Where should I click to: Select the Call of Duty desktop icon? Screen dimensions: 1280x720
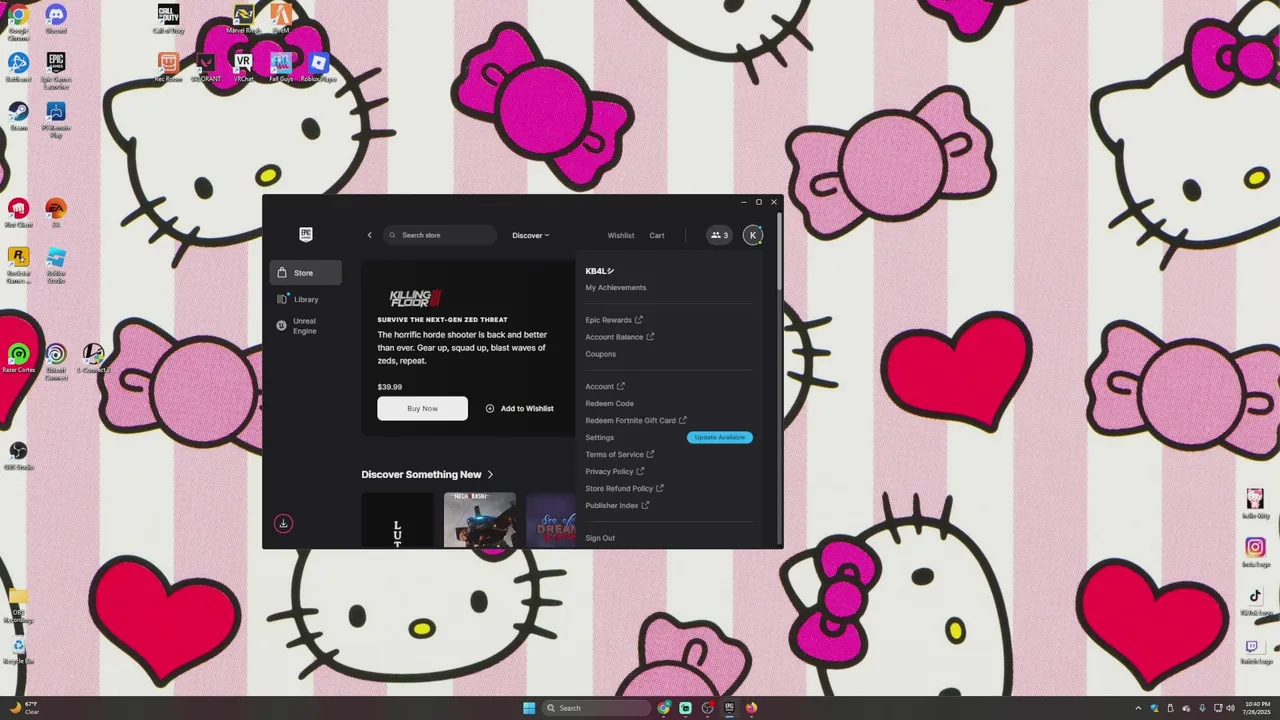tap(168, 19)
